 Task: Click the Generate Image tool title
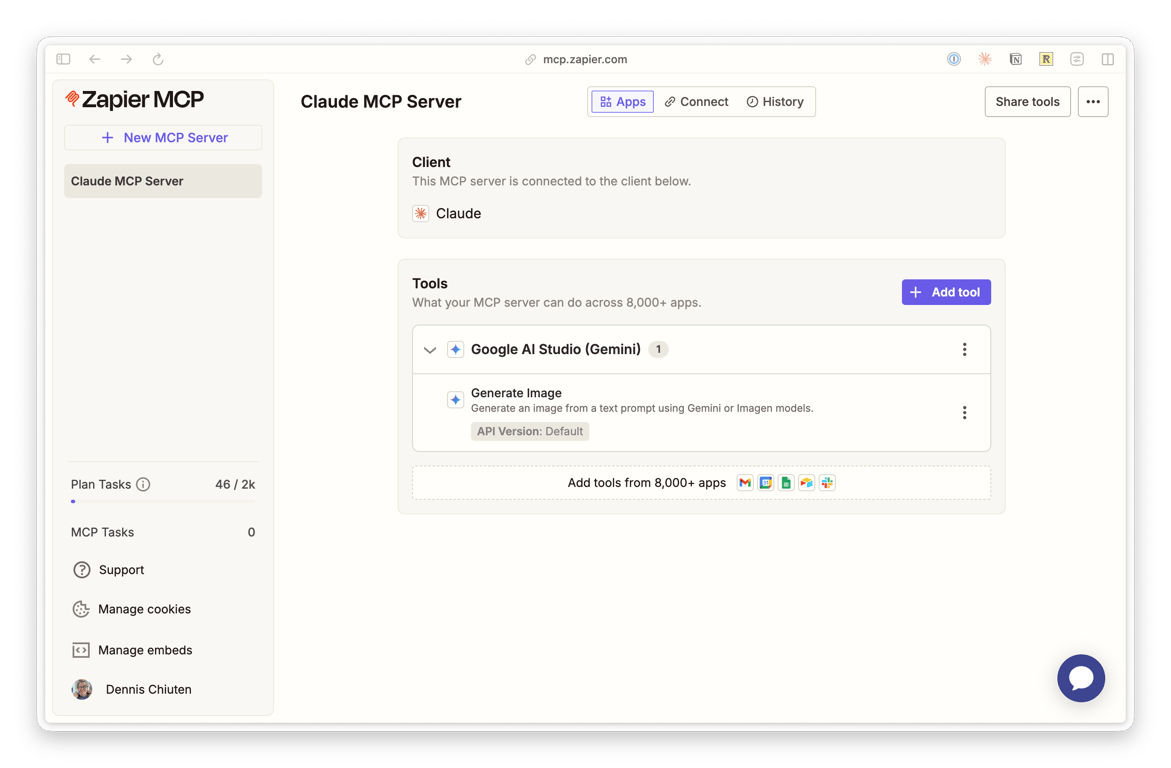tap(516, 393)
